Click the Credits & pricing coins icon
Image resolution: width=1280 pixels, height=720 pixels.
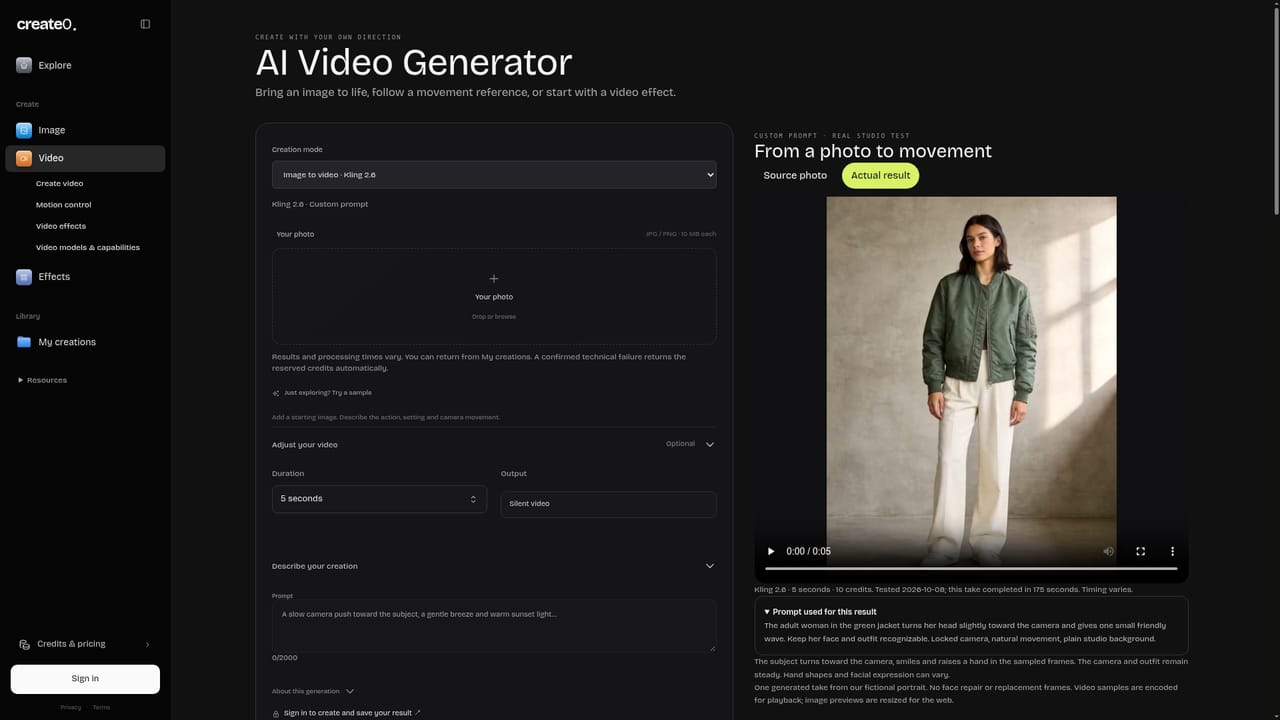point(25,644)
